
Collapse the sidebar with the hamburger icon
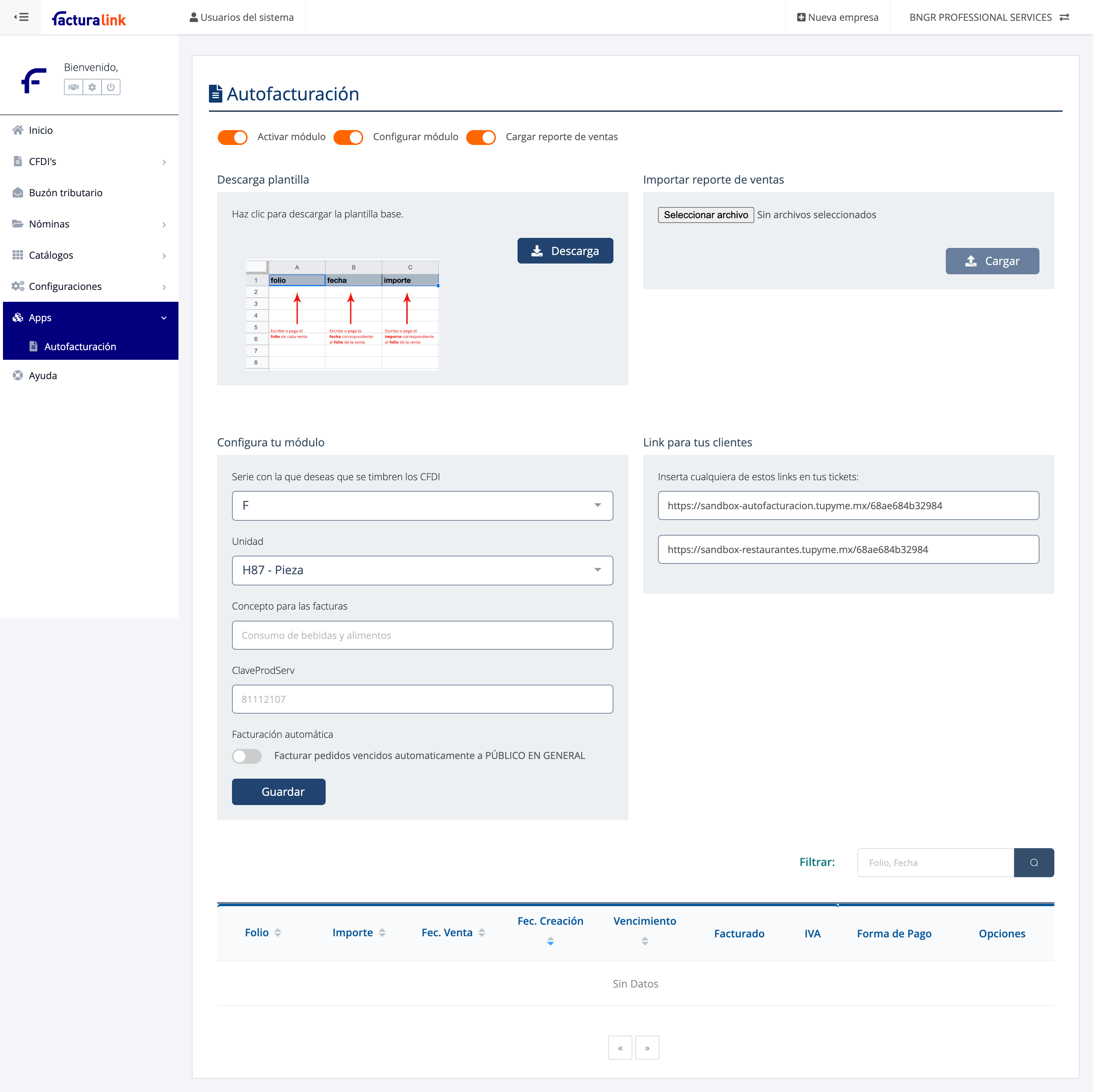pyautogui.click(x=21, y=17)
